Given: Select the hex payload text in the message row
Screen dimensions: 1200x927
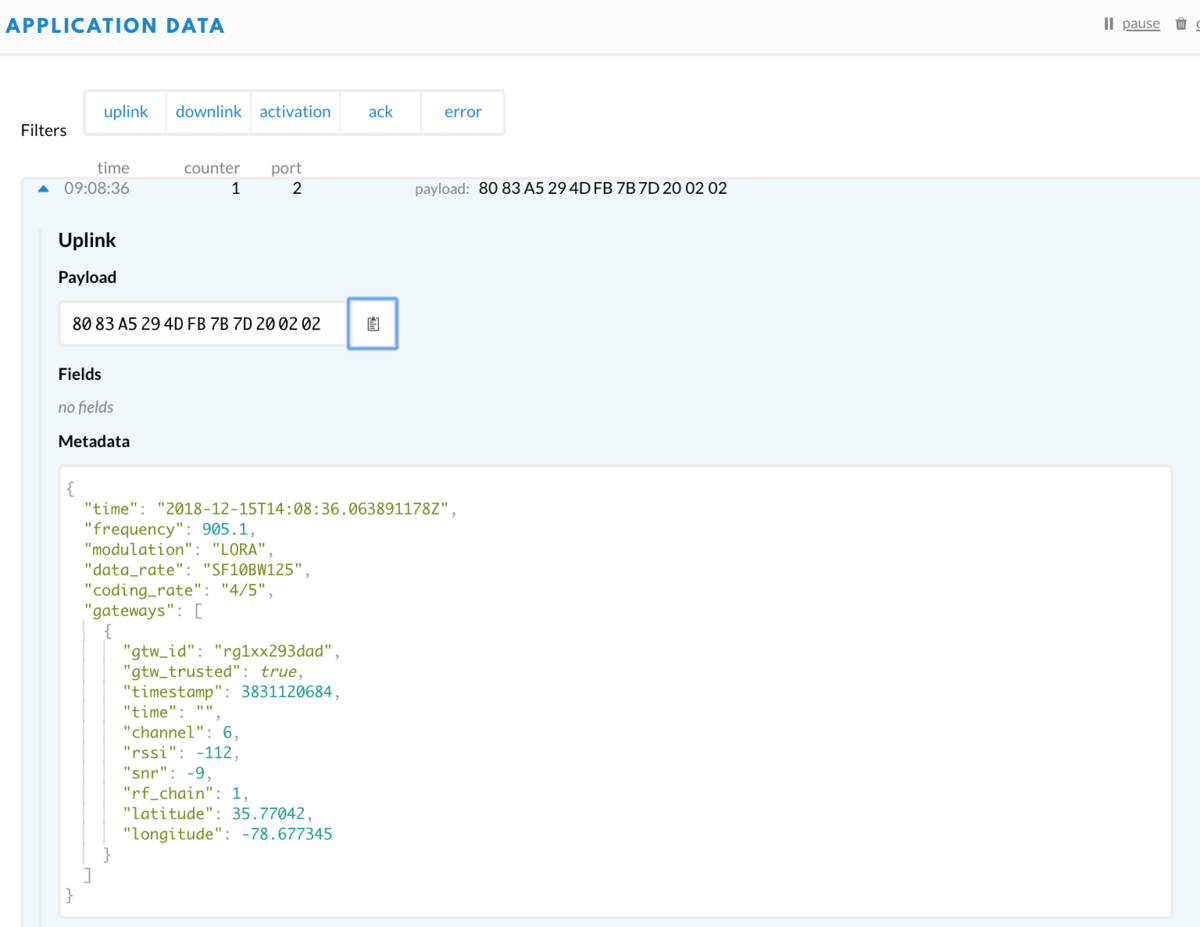Looking at the screenshot, I should 603,188.
